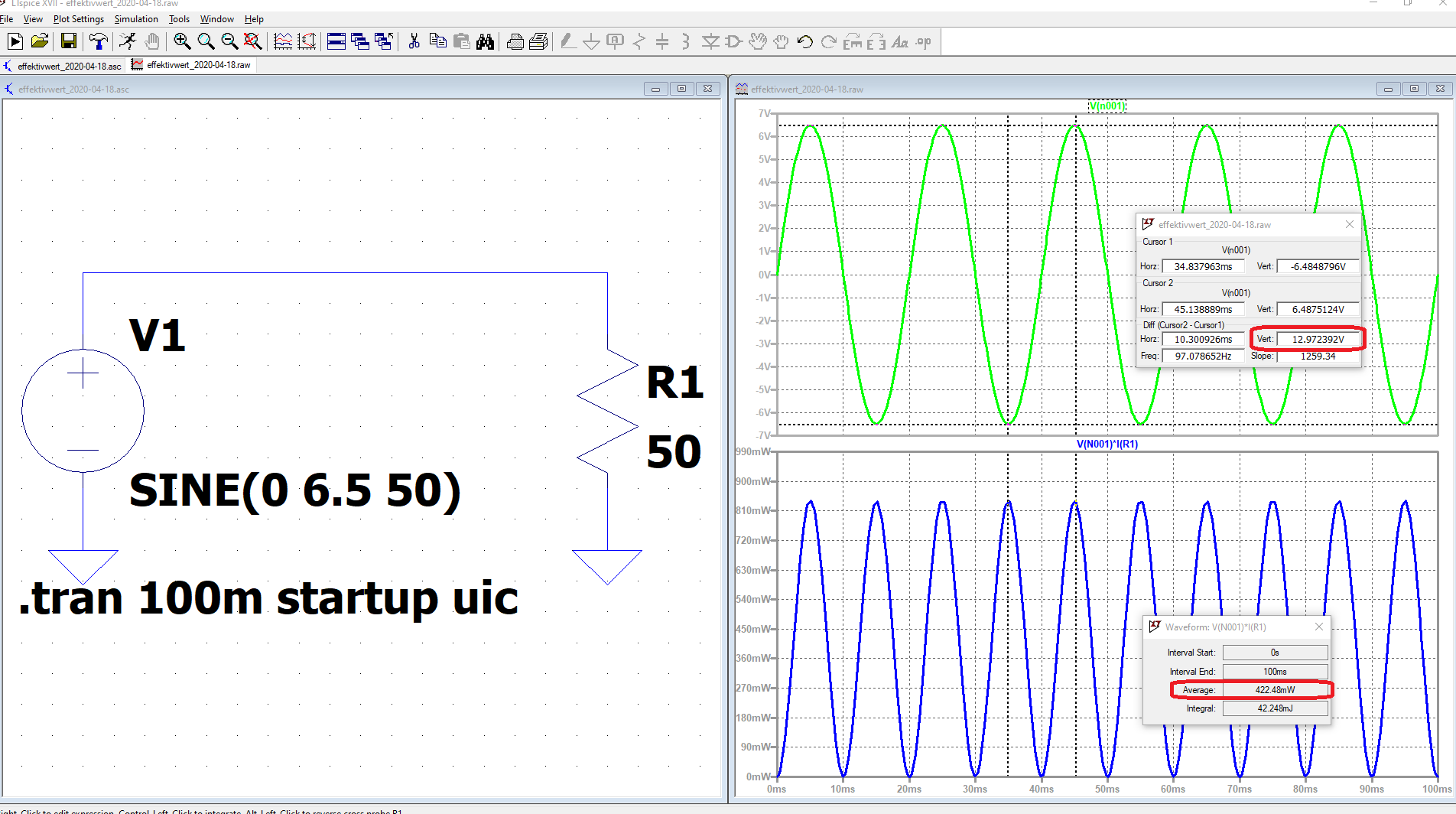1456x814 pixels.
Task: Click the Place Inductor icon
Action: coord(686,41)
